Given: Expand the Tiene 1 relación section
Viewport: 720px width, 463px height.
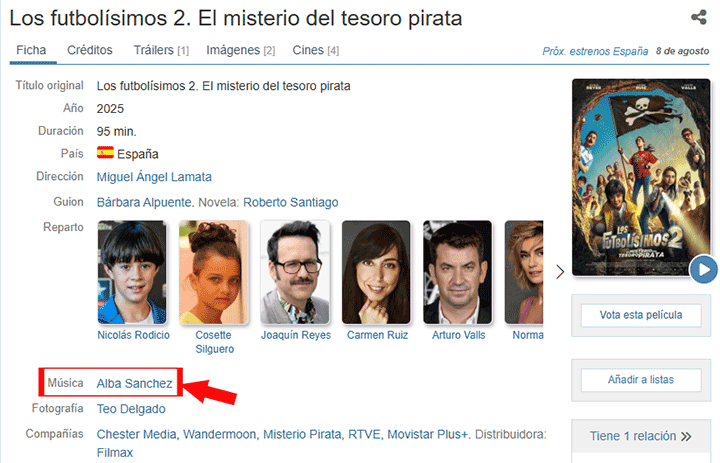Looking at the screenshot, I should 640,436.
